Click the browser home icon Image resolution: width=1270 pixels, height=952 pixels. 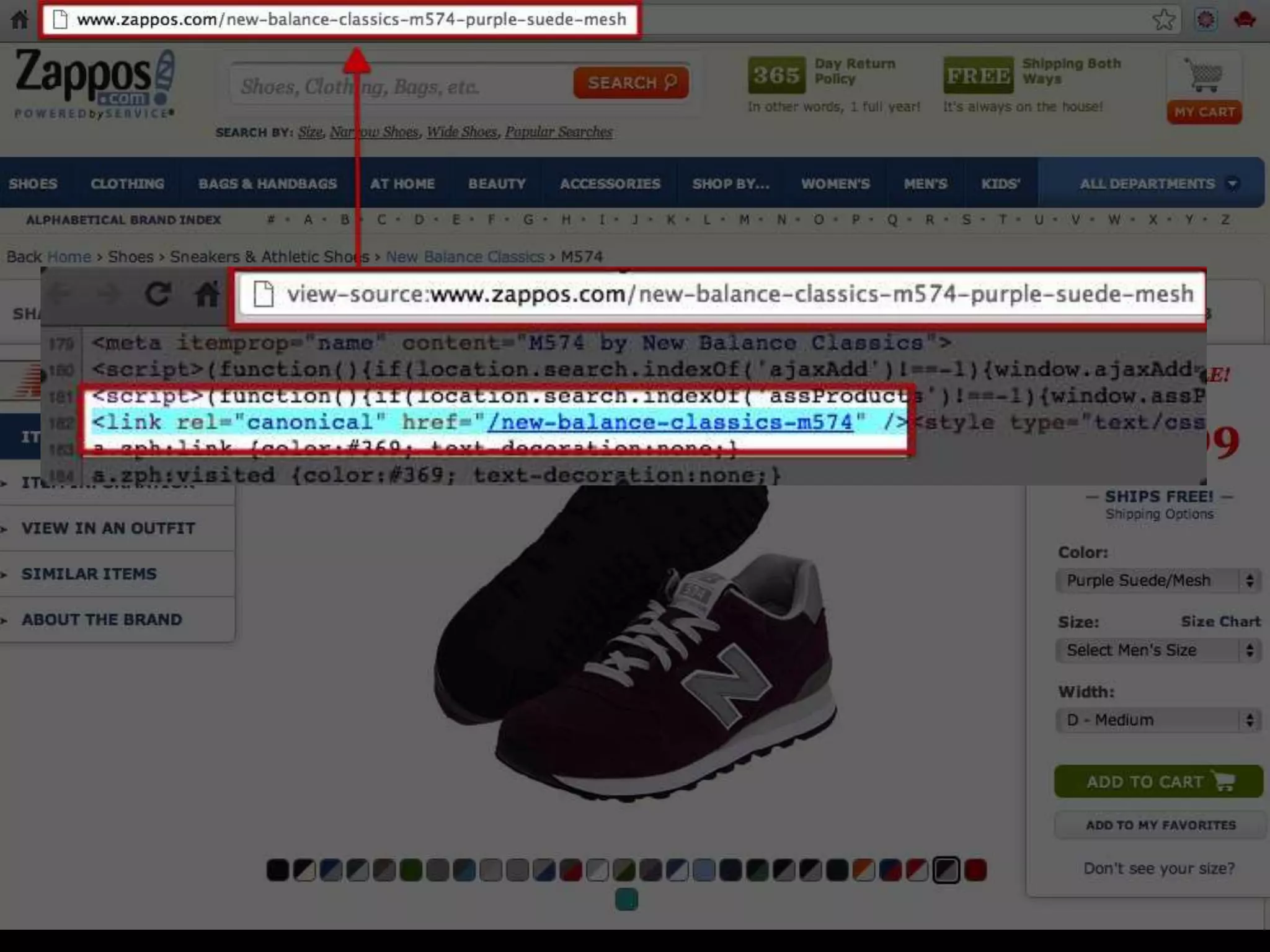(19, 19)
